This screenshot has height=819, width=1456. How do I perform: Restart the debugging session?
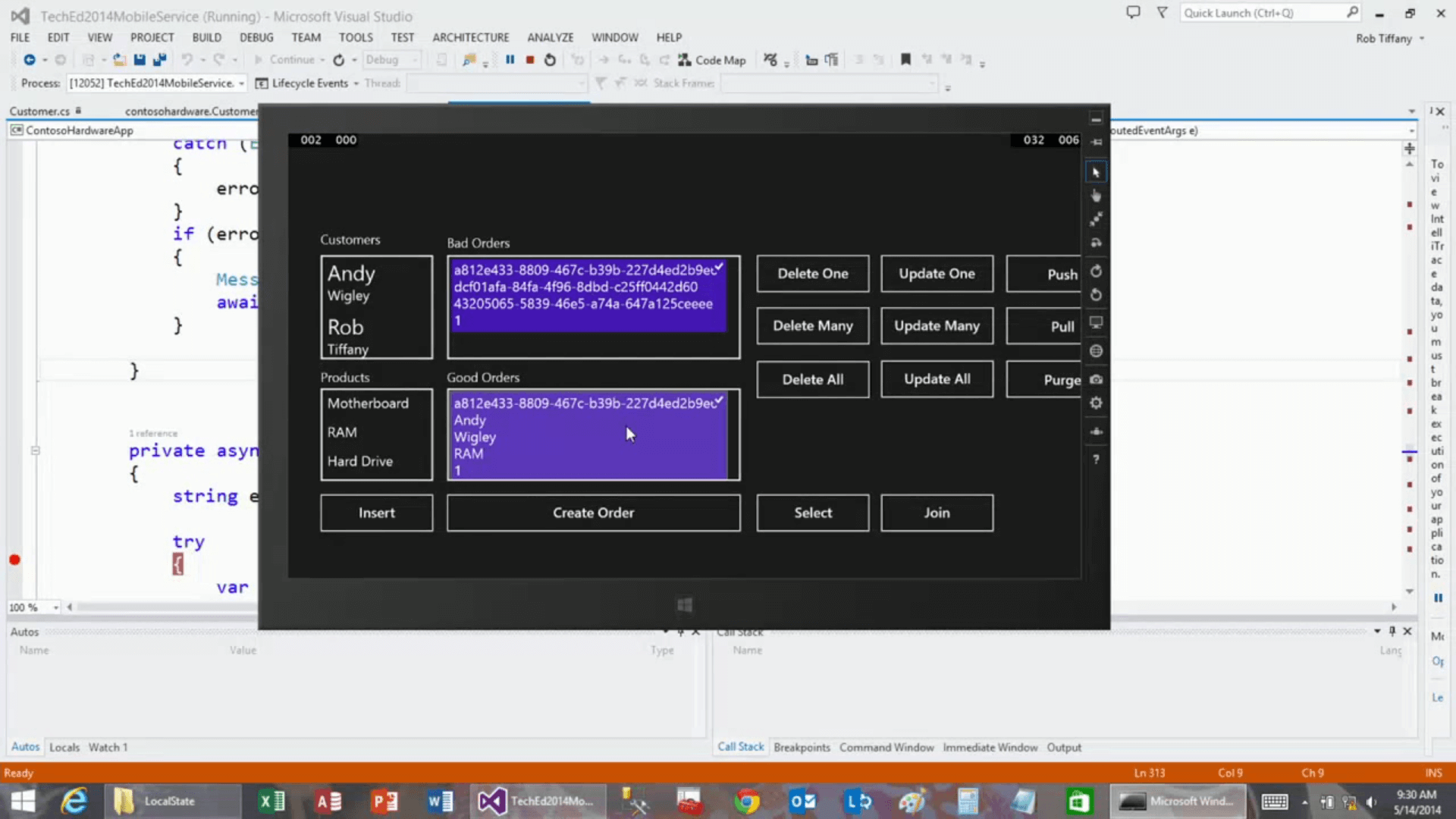point(550,60)
